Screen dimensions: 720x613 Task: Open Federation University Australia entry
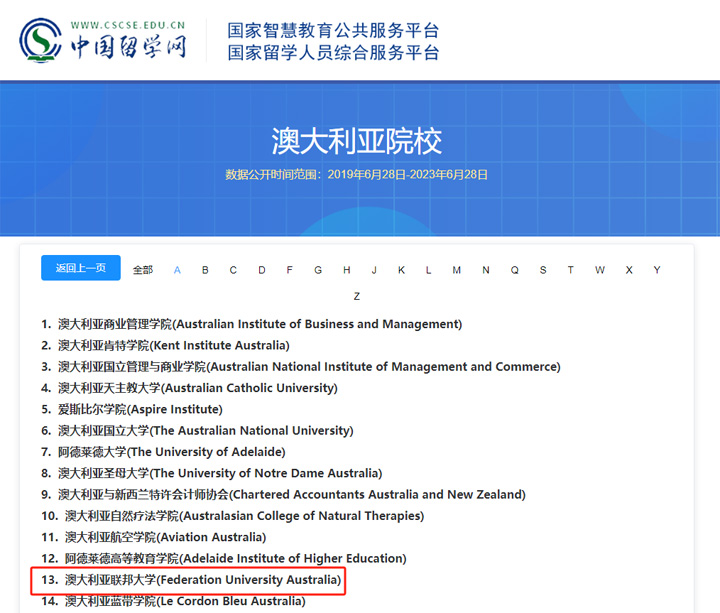(x=191, y=580)
